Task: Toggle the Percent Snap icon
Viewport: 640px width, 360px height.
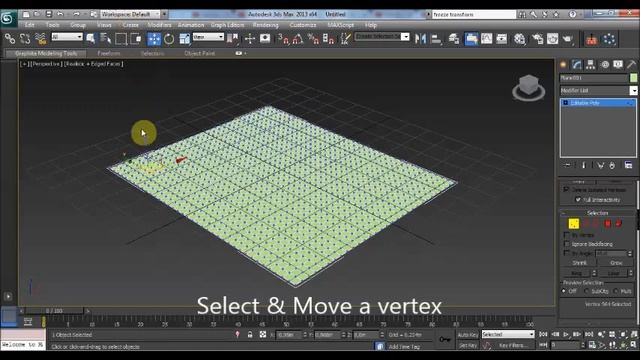Action: (313, 39)
